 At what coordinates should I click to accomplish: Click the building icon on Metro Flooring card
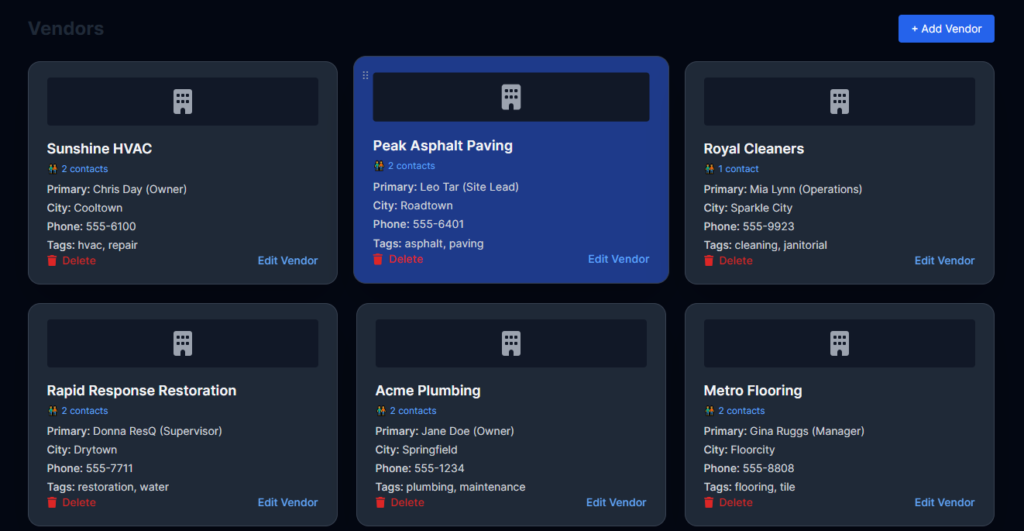[x=839, y=343]
